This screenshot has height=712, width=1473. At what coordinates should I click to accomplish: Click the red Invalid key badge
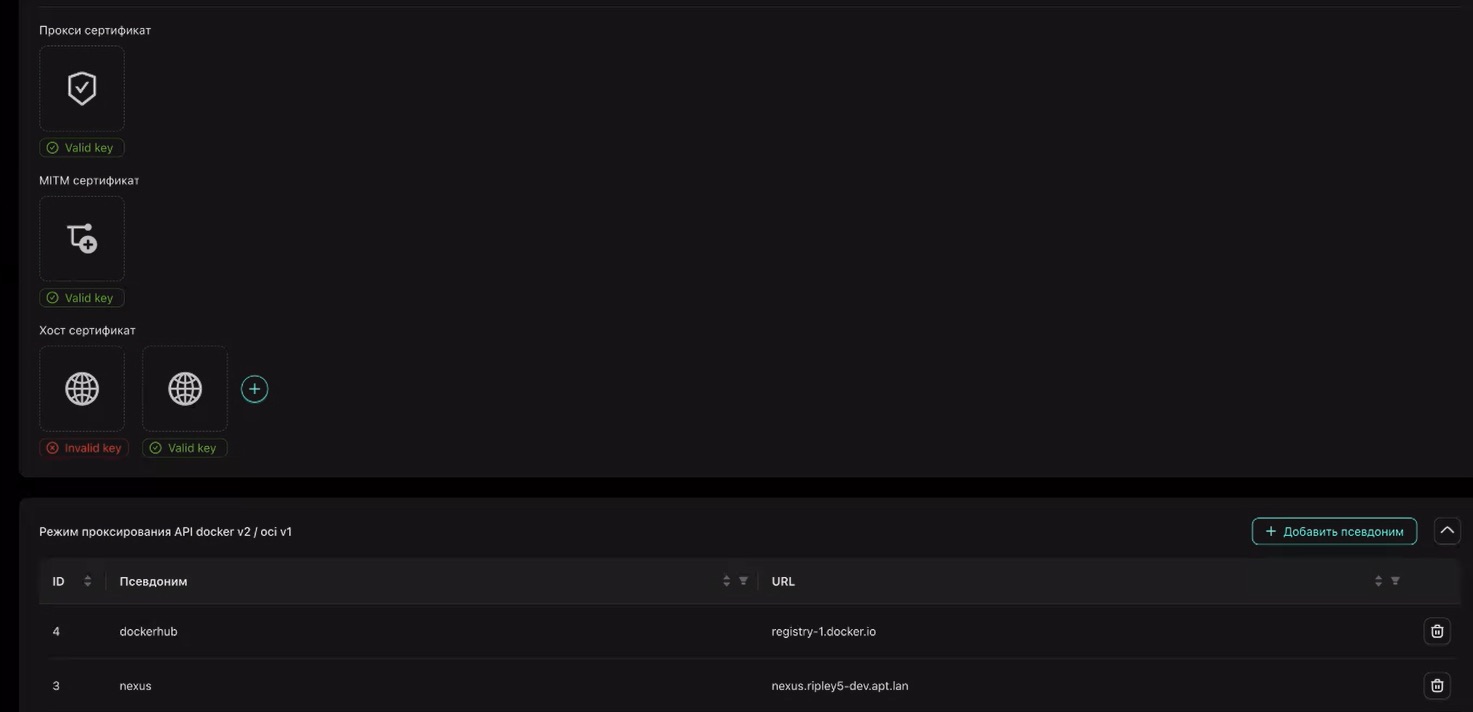click(x=84, y=448)
